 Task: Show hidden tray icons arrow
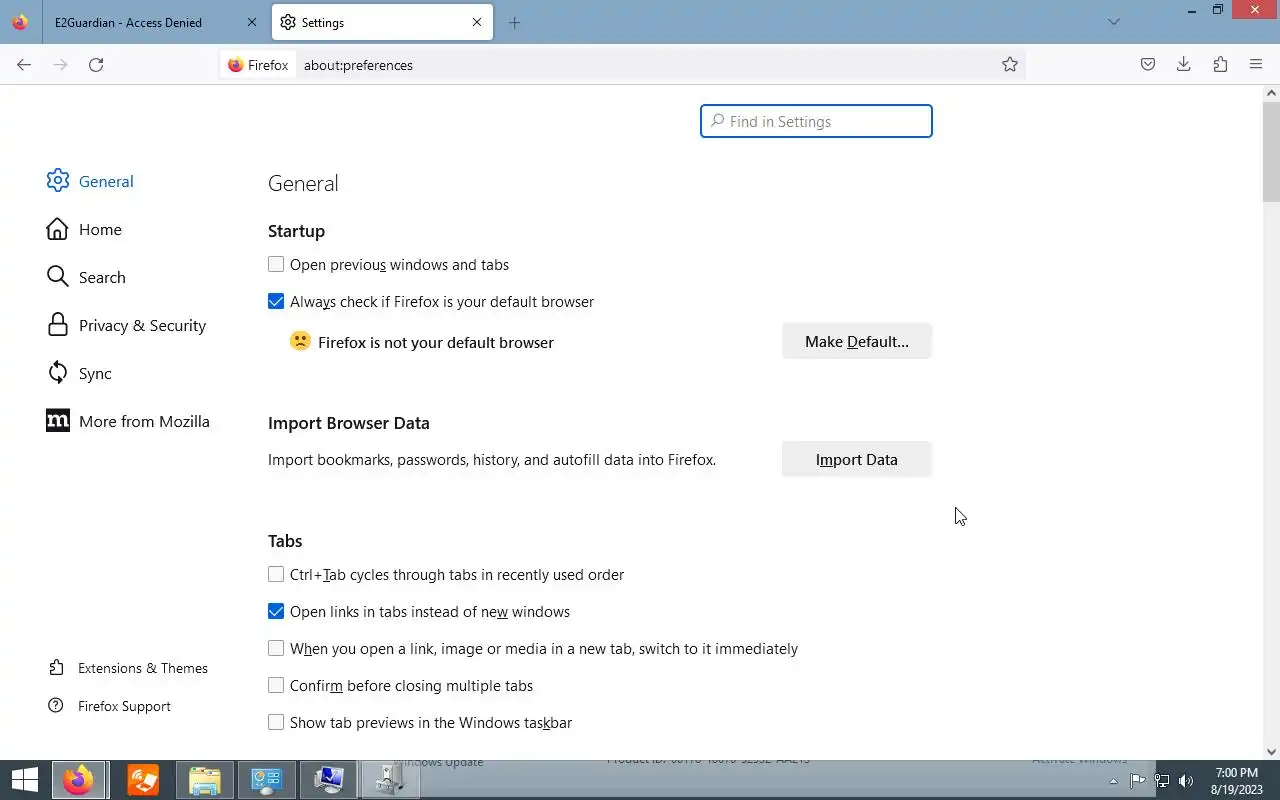(1113, 781)
